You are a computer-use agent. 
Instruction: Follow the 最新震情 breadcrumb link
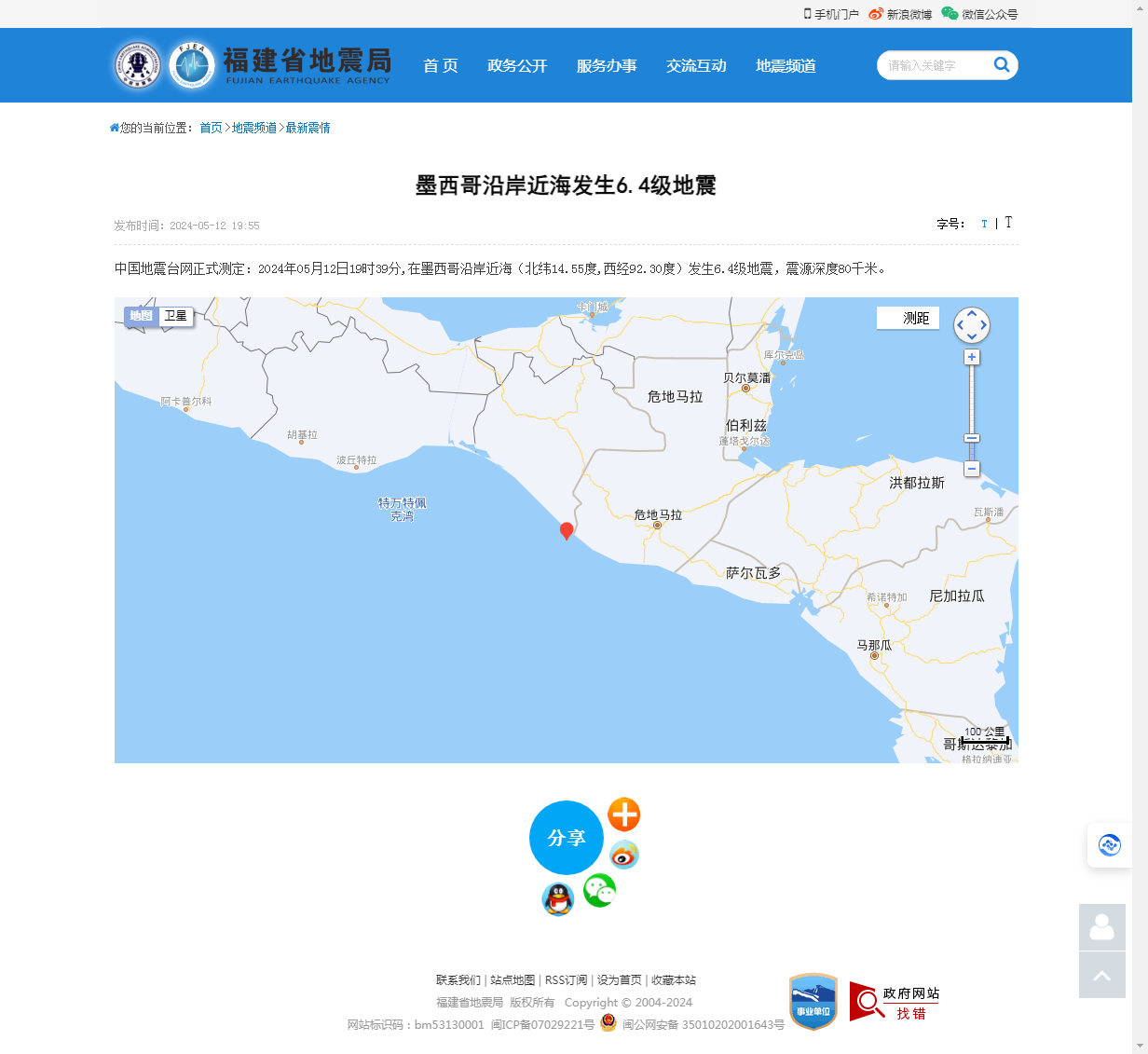[x=307, y=128]
